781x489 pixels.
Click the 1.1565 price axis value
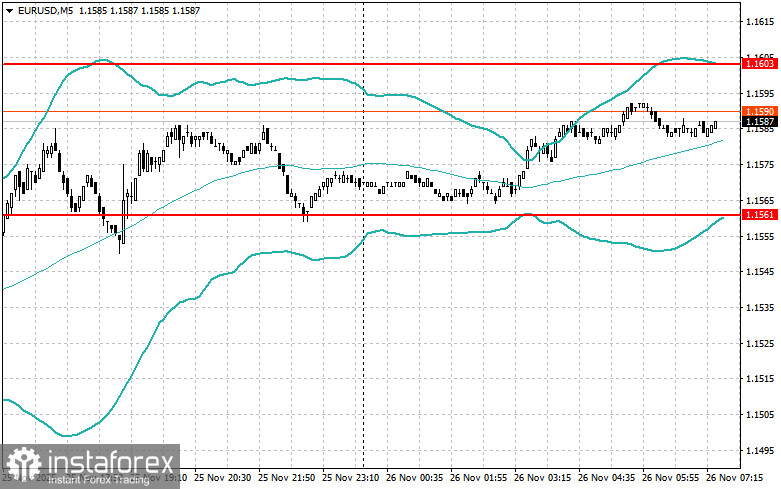(x=760, y=201)
